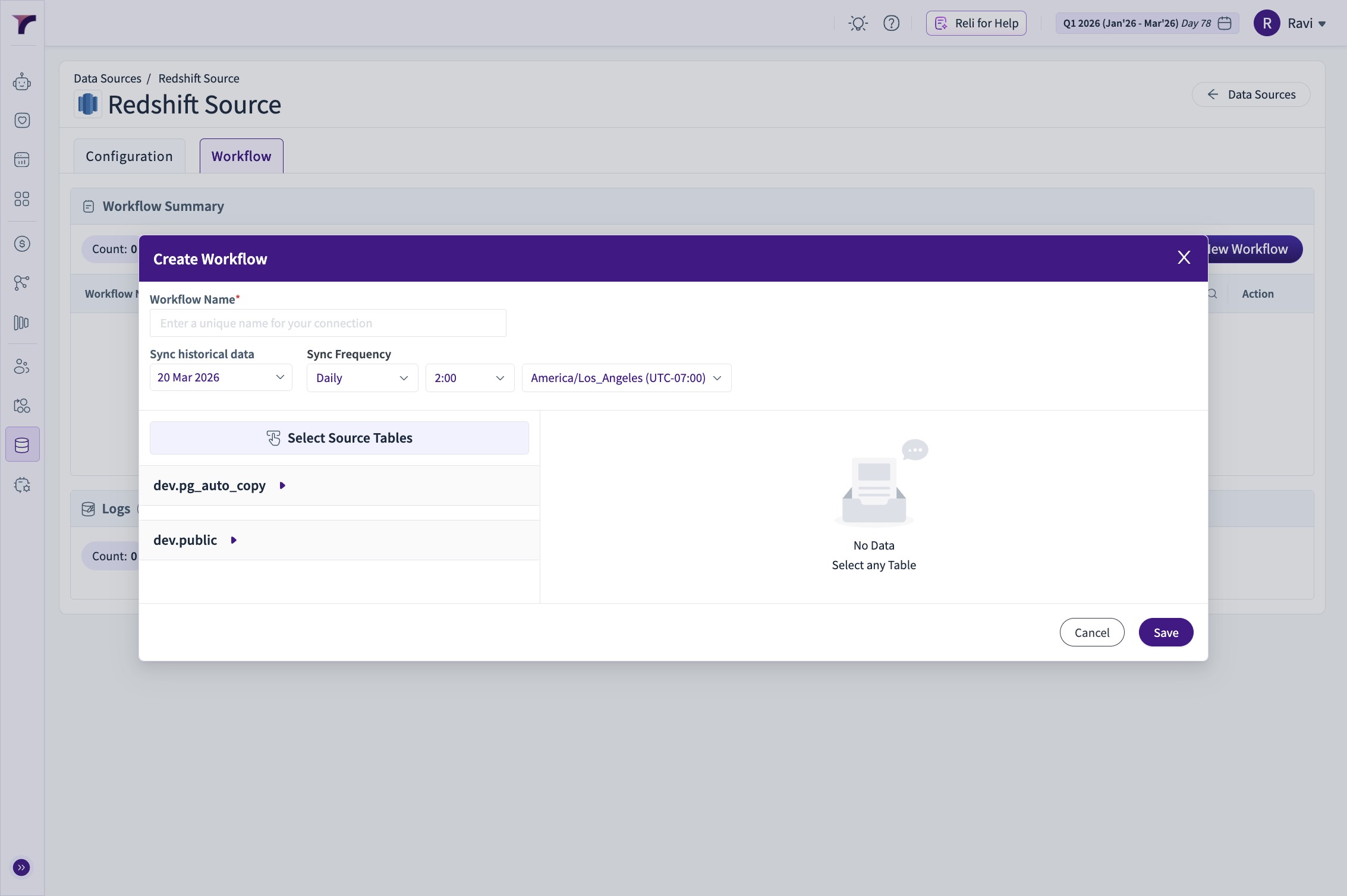The width and height of the screenshot is (1347, 896).
Task: Expand the dev.pg_auto_copy schema
Action: point(282,486)
